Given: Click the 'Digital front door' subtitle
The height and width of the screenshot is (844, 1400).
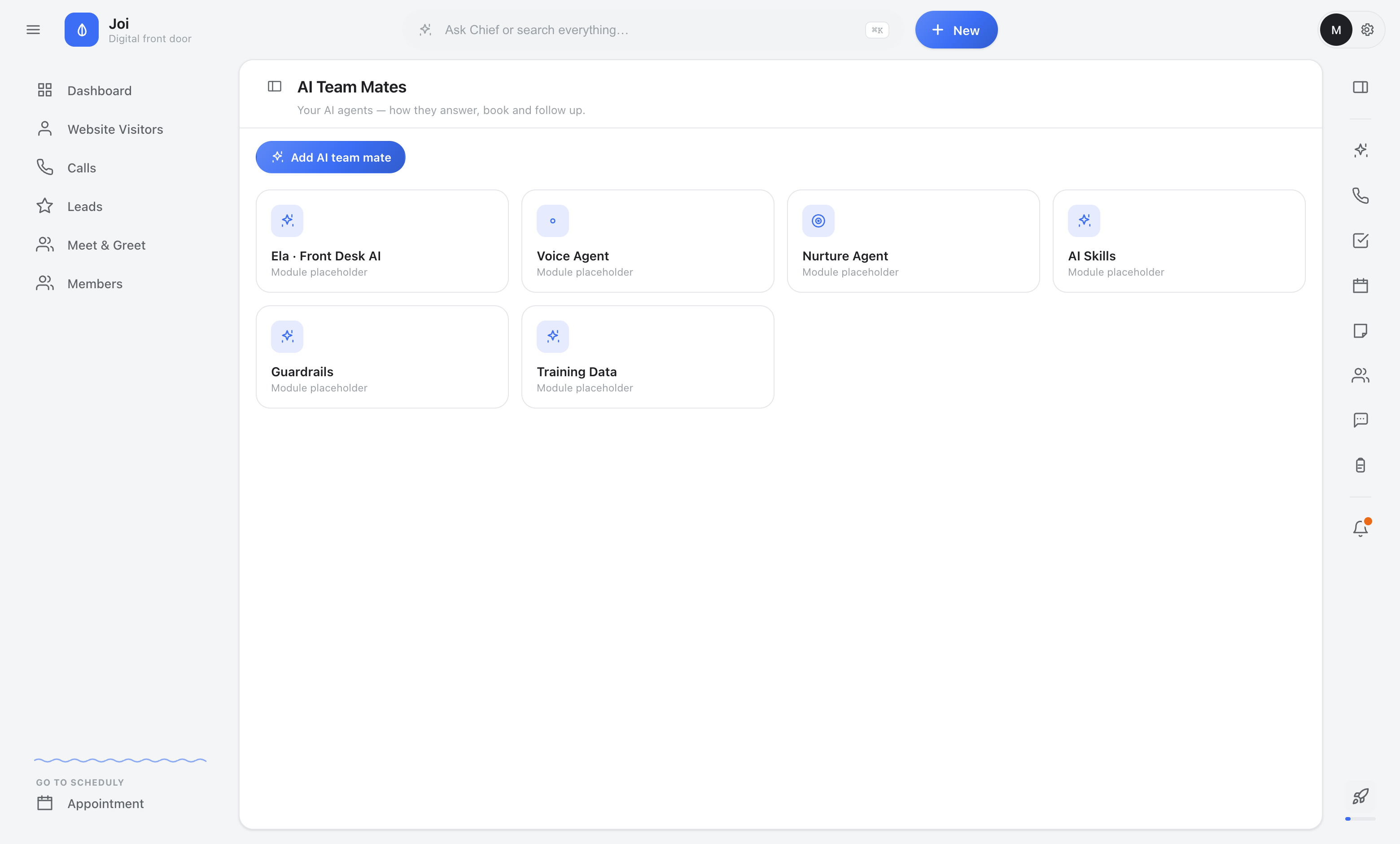Looking at the screenshot, I should pos(150,39).
